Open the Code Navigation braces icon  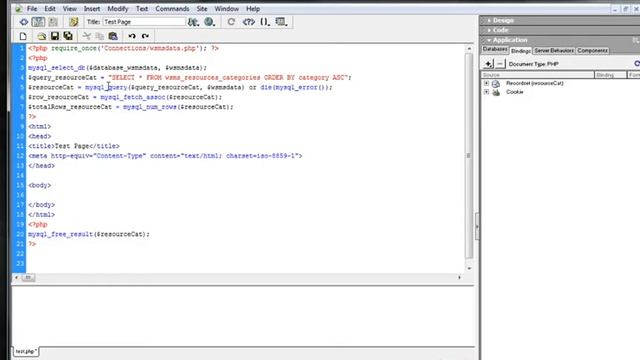coord(265,22)
